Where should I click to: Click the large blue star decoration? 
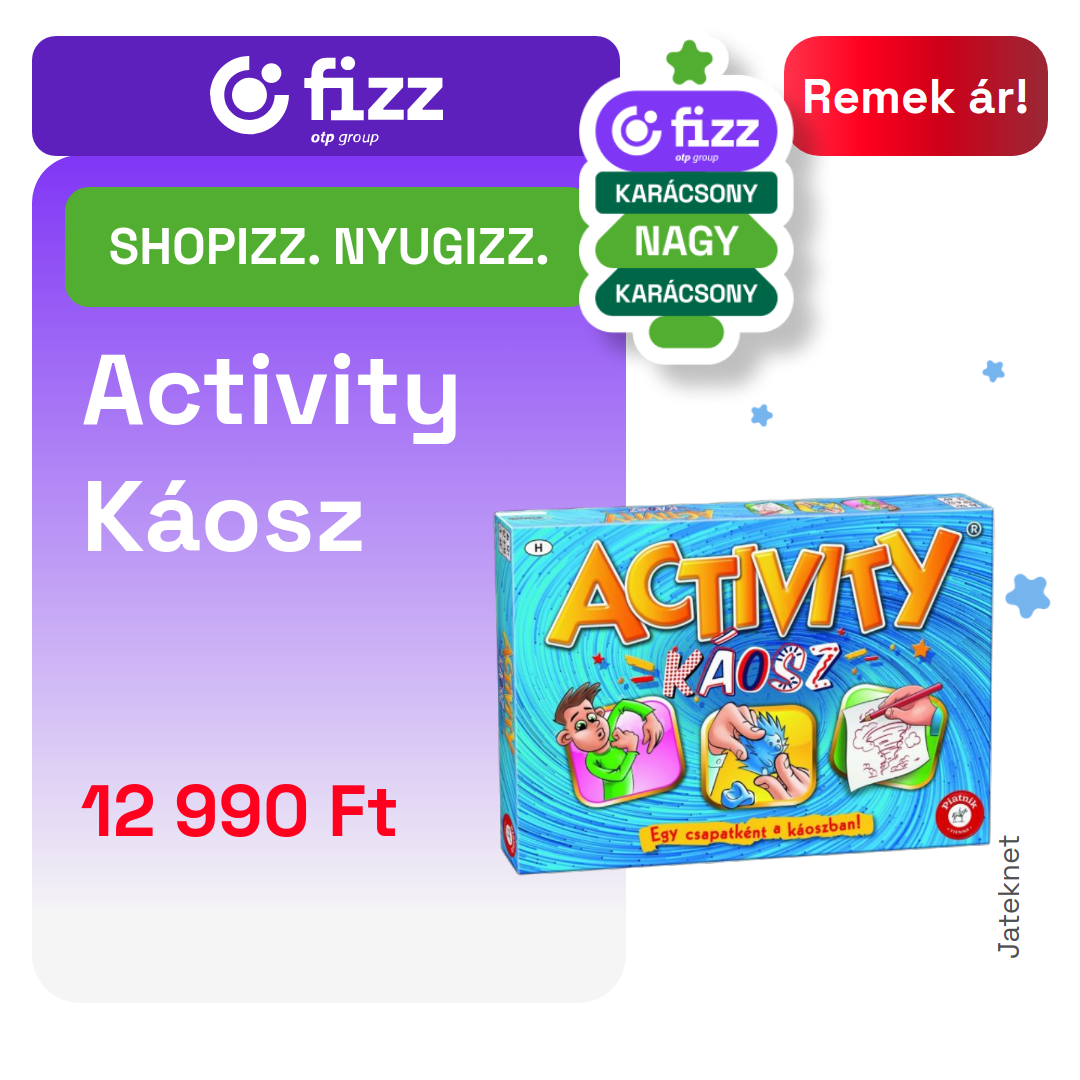click(x=1028, y=595)
